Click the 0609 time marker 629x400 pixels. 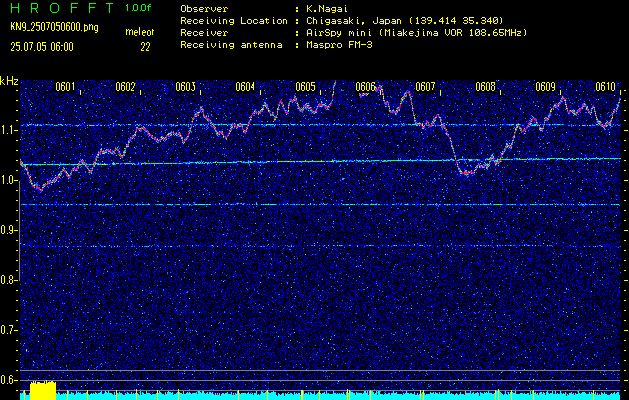[x=545, y=87]
